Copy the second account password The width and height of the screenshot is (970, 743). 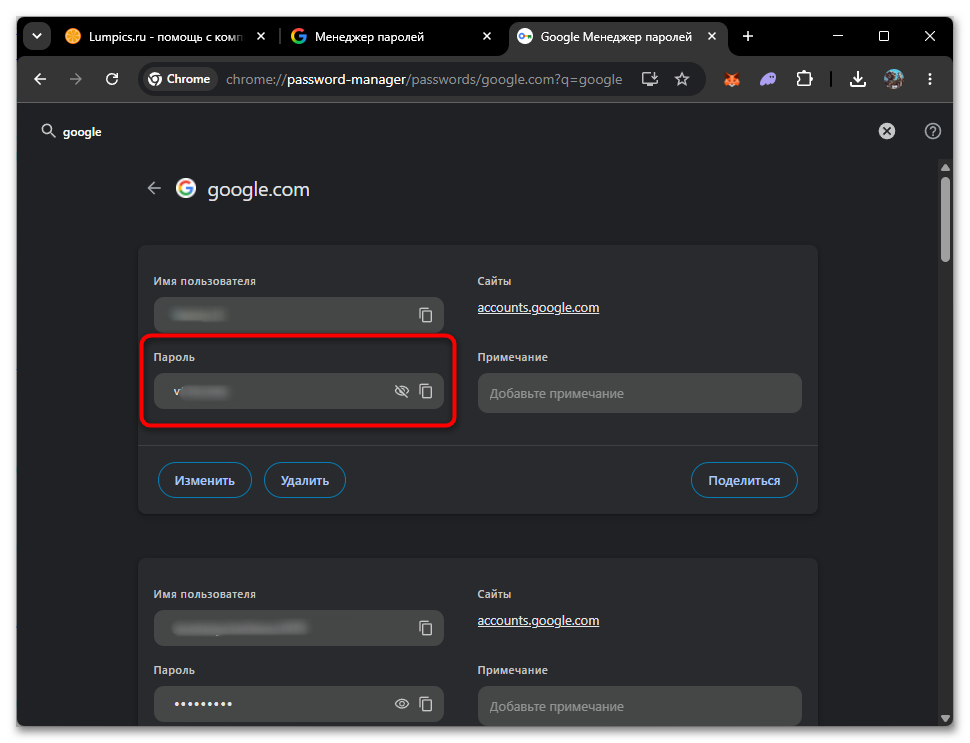[426, 704]
